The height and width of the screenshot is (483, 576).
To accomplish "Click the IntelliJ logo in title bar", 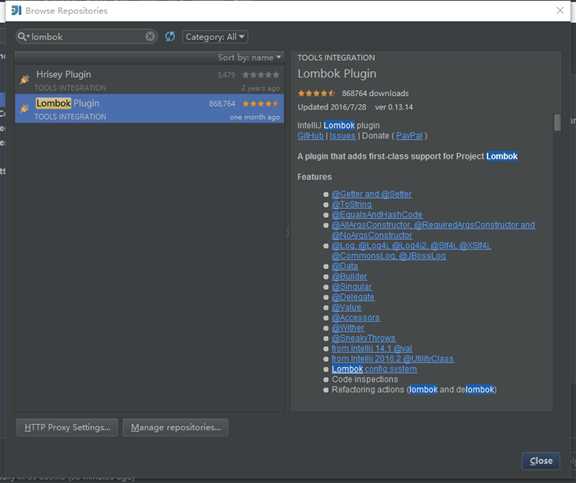I will (16, 10).
